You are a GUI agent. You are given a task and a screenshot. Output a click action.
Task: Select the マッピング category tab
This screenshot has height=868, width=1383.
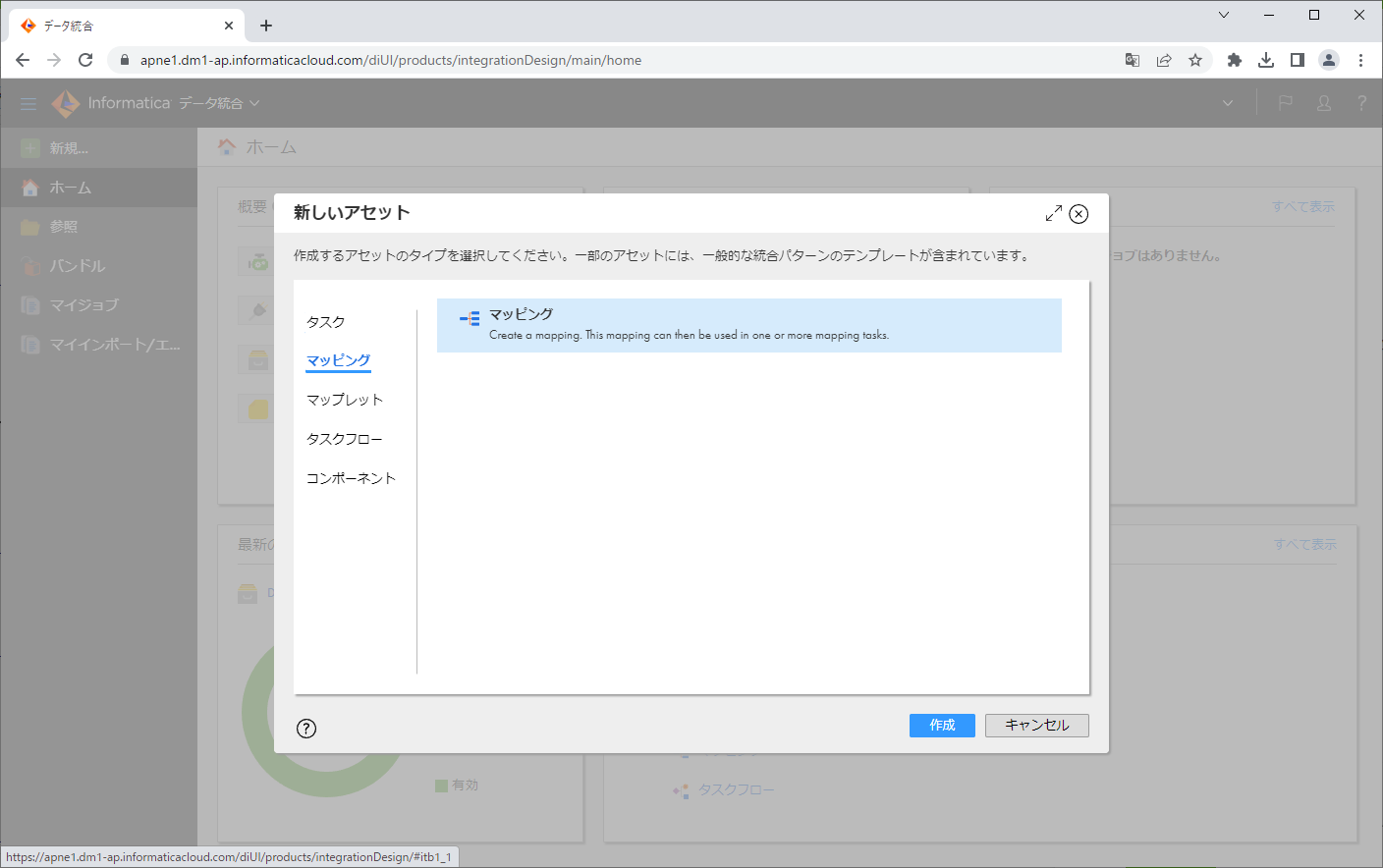(339, 360)
